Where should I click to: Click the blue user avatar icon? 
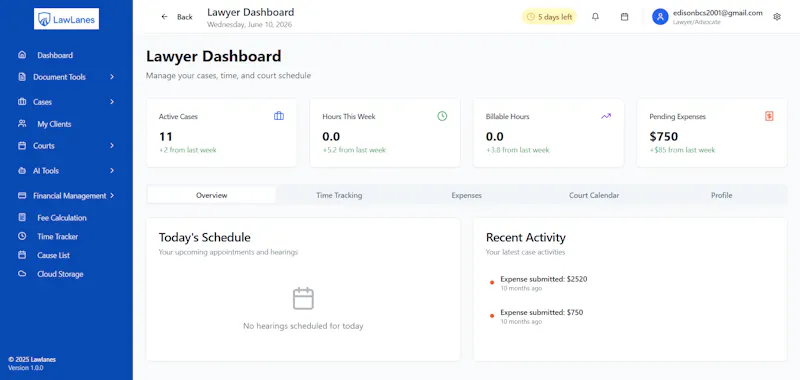tap(660, 17)
